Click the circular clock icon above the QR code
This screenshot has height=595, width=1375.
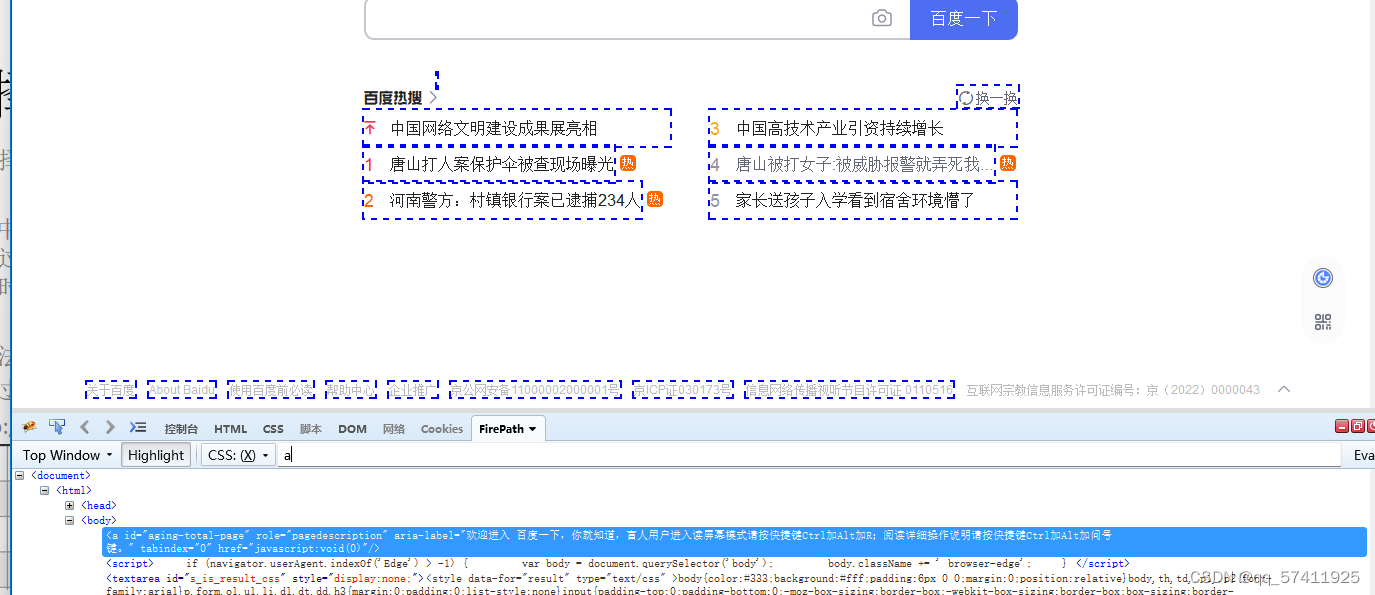1322,278
